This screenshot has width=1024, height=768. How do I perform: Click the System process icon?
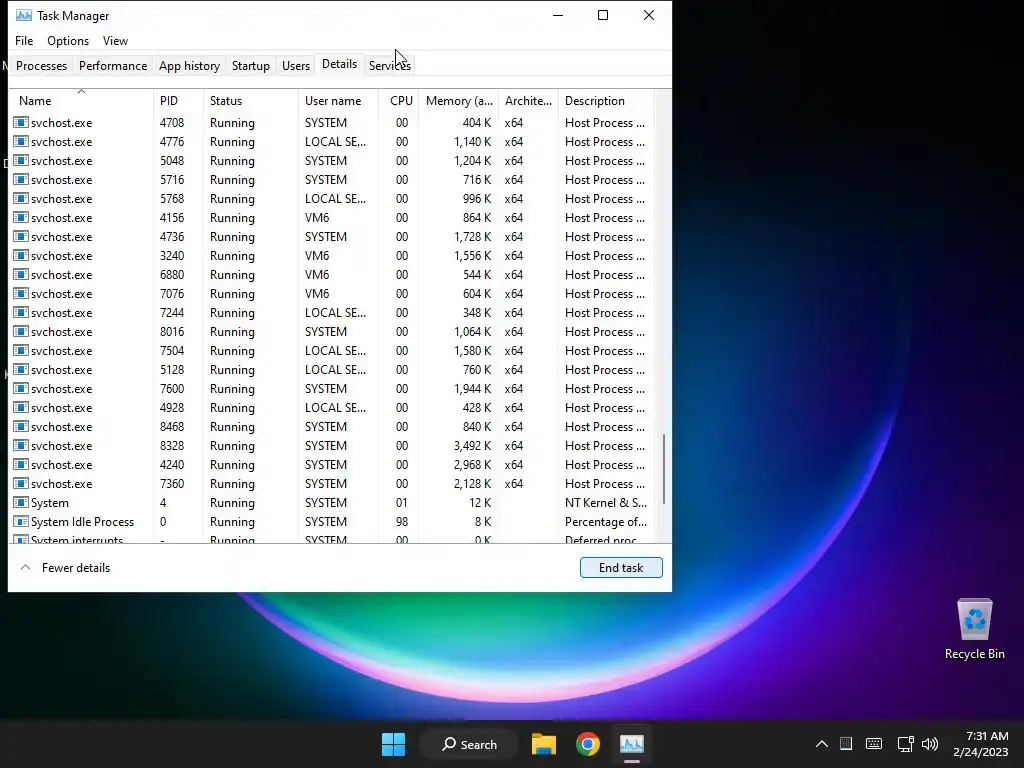[21, 502]
